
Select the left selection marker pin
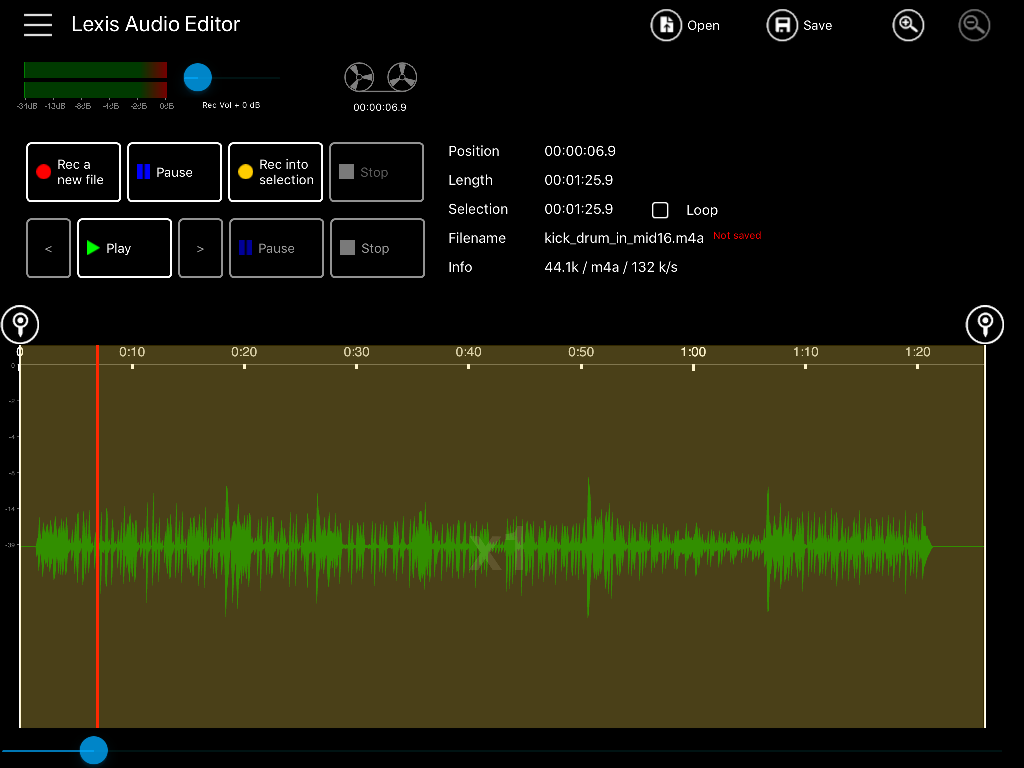[20, 324]
